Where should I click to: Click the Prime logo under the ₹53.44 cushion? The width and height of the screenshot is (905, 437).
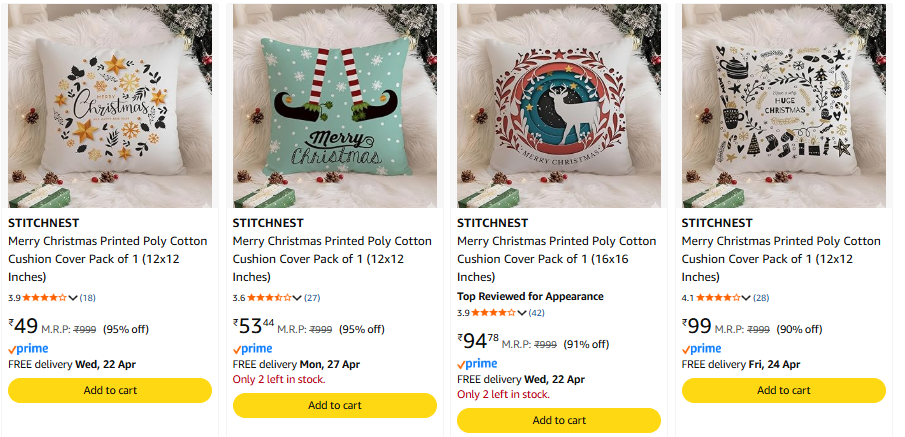click(x=252, y=349)
